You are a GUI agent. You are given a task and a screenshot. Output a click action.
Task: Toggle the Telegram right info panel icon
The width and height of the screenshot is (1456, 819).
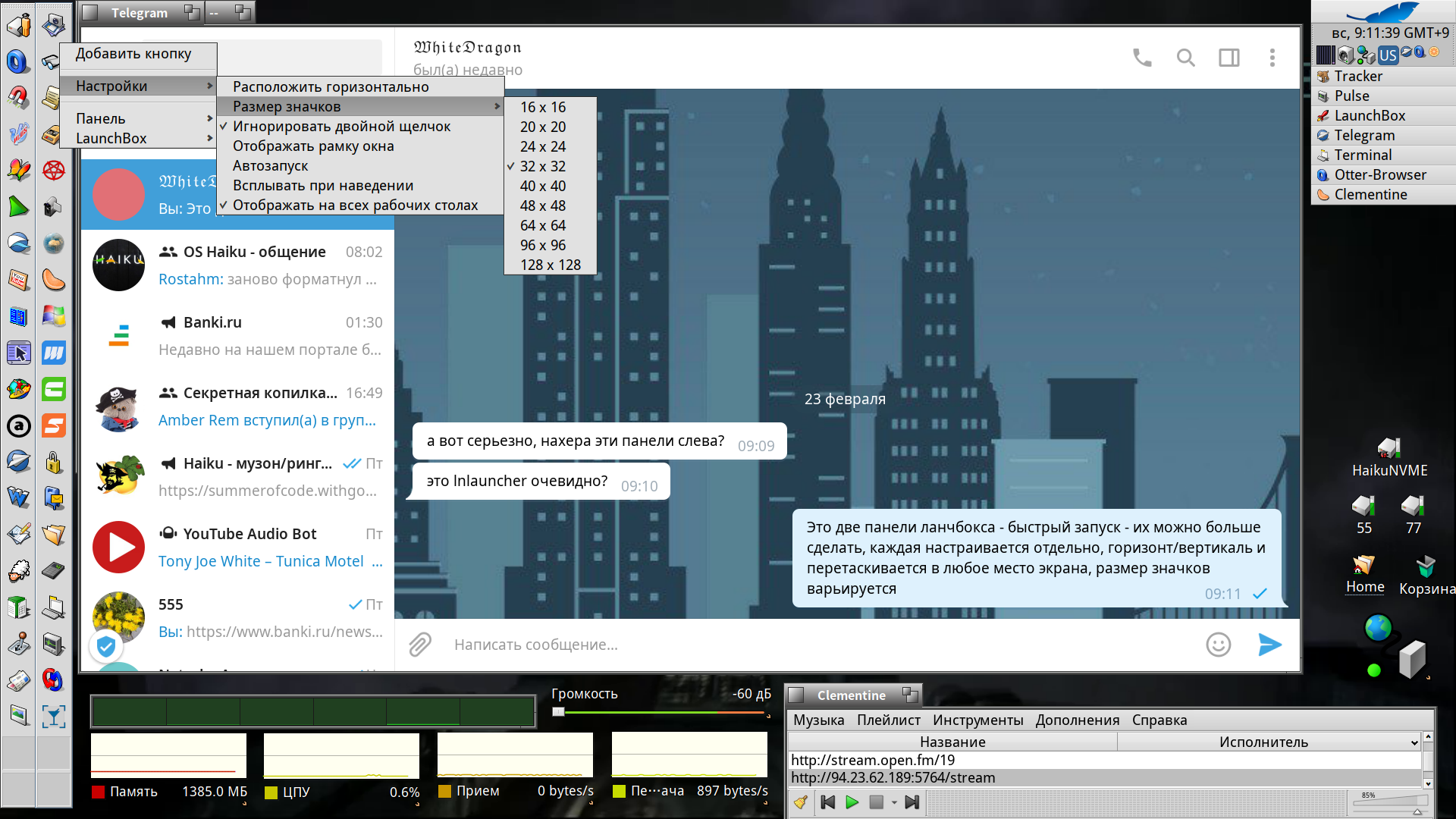pyautogui.click(x=1229, y=58)
